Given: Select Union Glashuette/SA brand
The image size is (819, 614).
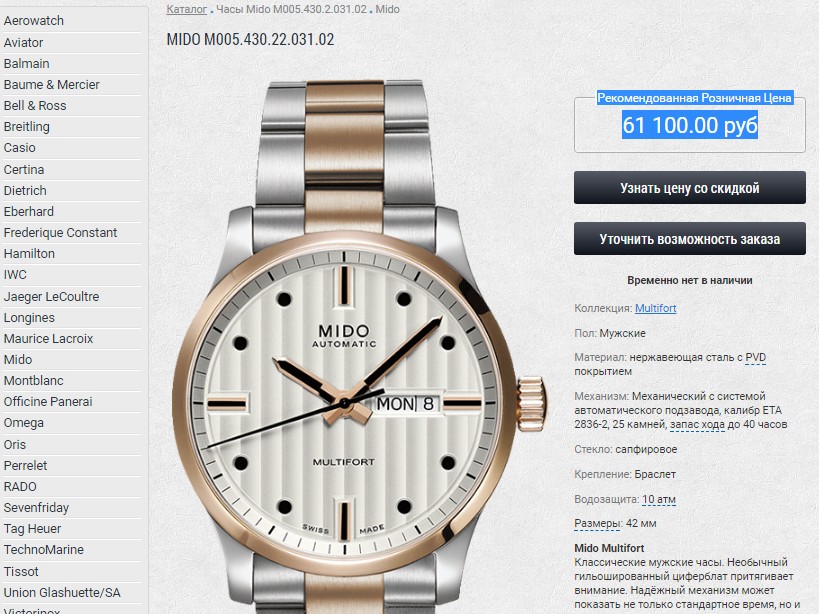Looking at the screenshot, I should [62, 593].
